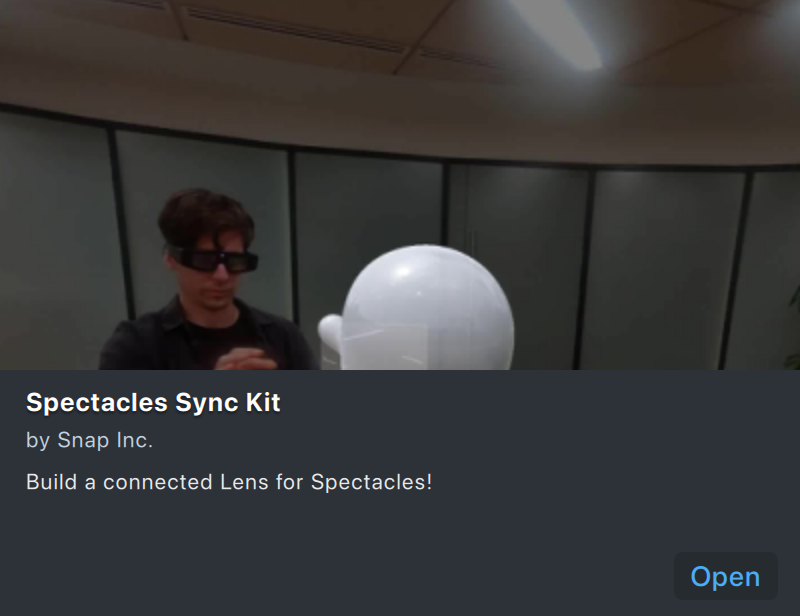Screen dimensions: 800x616
Task: Click the word Sync in the card title
Action: coord(207,403)
